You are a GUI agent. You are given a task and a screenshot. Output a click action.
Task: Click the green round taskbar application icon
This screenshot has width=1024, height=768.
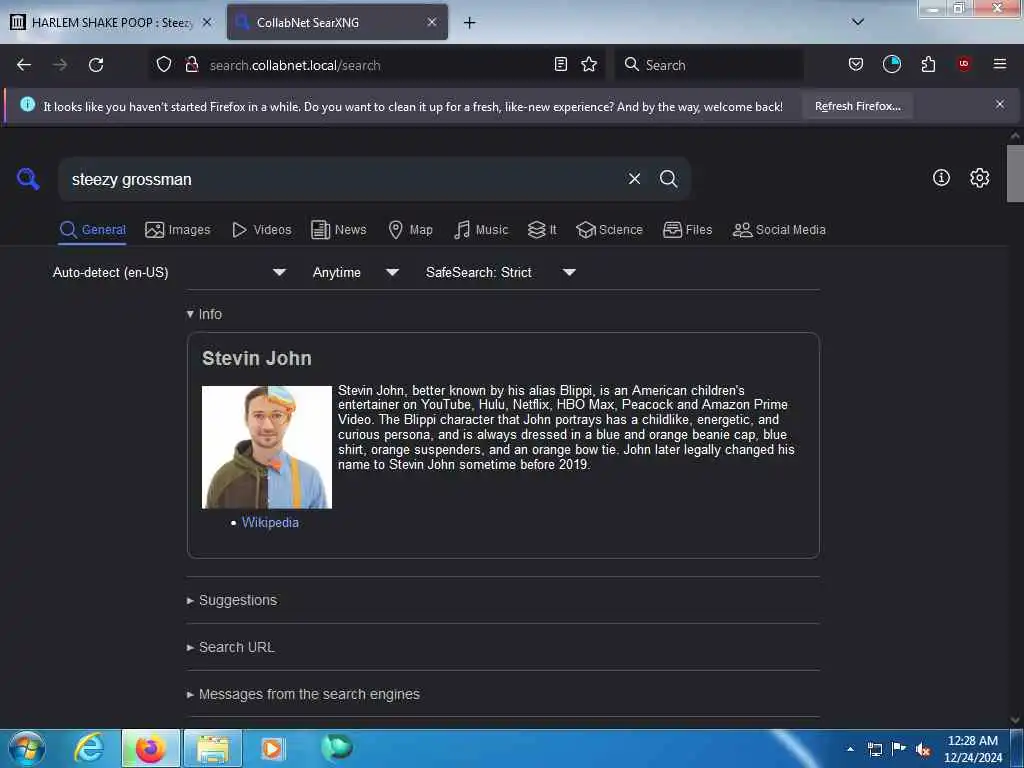(x=336, y=747)
